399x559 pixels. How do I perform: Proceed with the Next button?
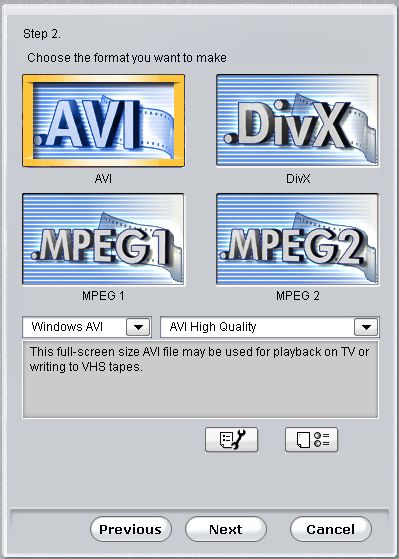pos(226,529)
